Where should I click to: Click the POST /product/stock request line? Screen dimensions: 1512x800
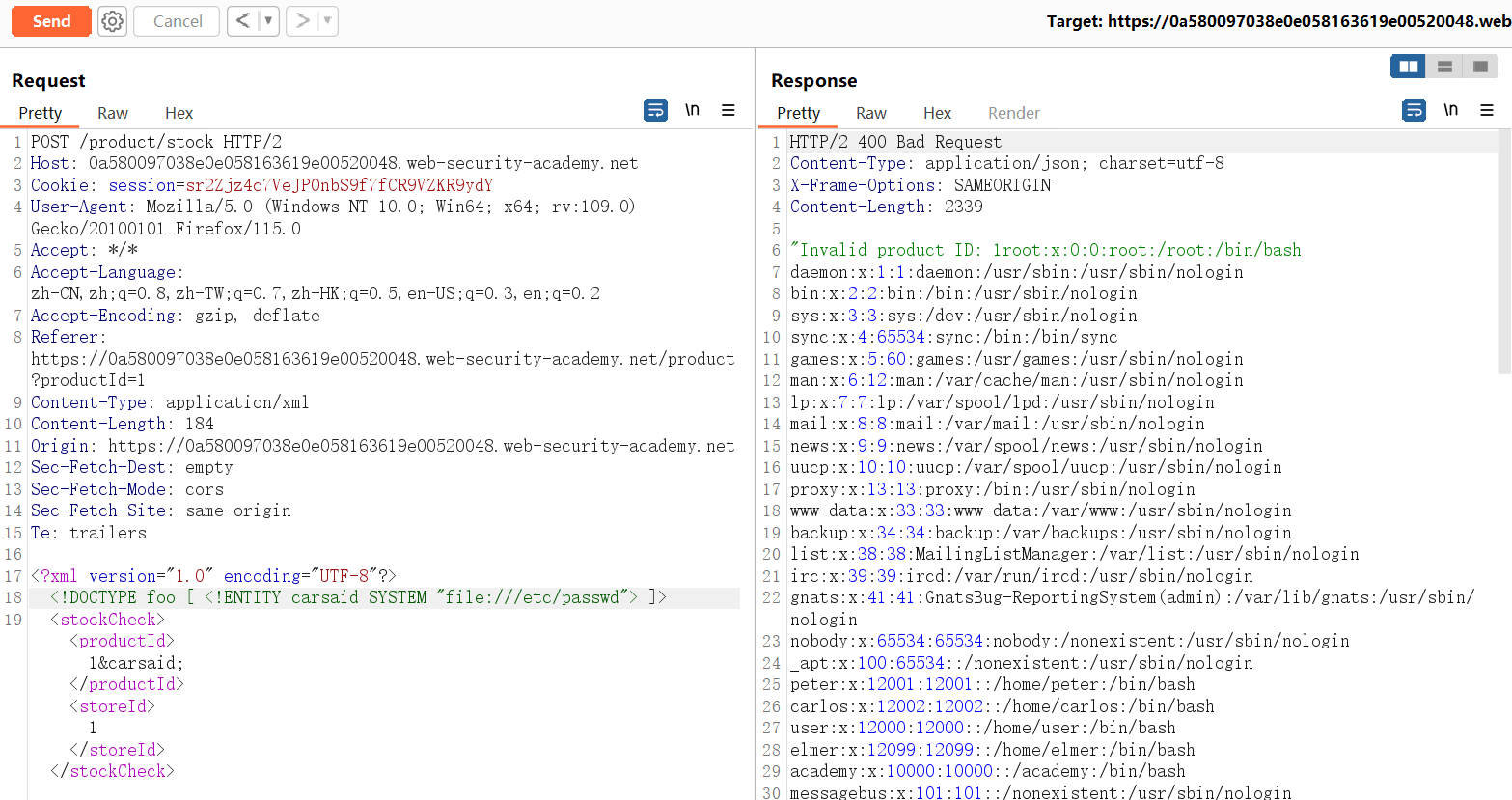coord(156,142)
